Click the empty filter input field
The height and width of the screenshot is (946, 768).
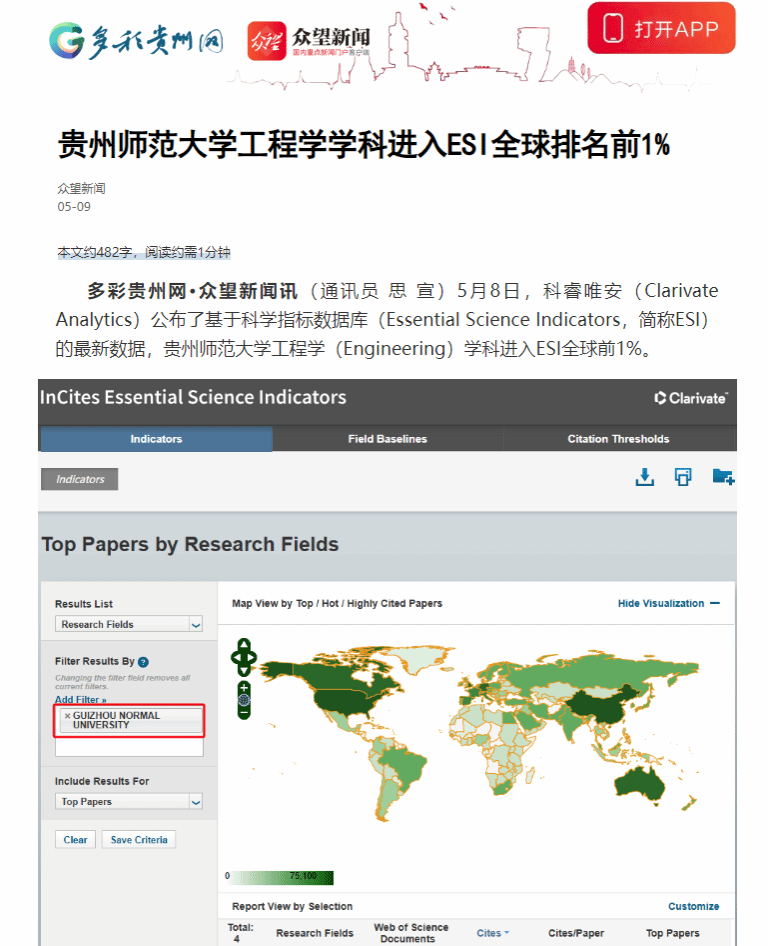(129, 748)
